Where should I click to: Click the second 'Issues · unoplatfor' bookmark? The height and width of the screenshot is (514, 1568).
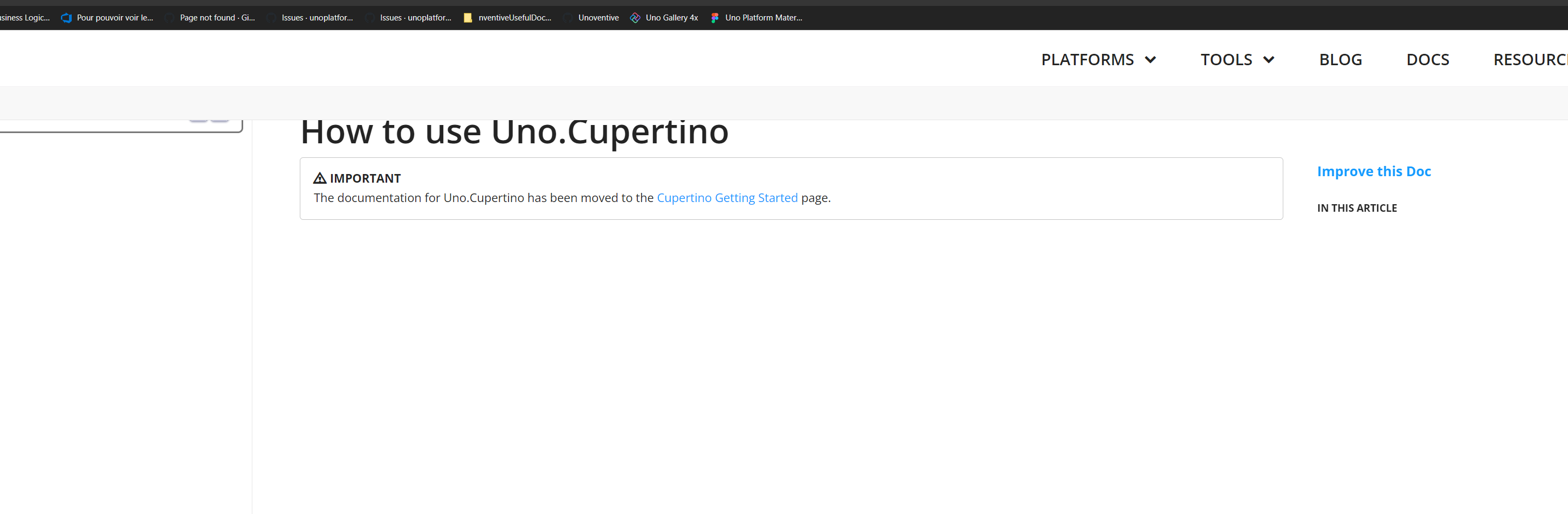(416, 18)
